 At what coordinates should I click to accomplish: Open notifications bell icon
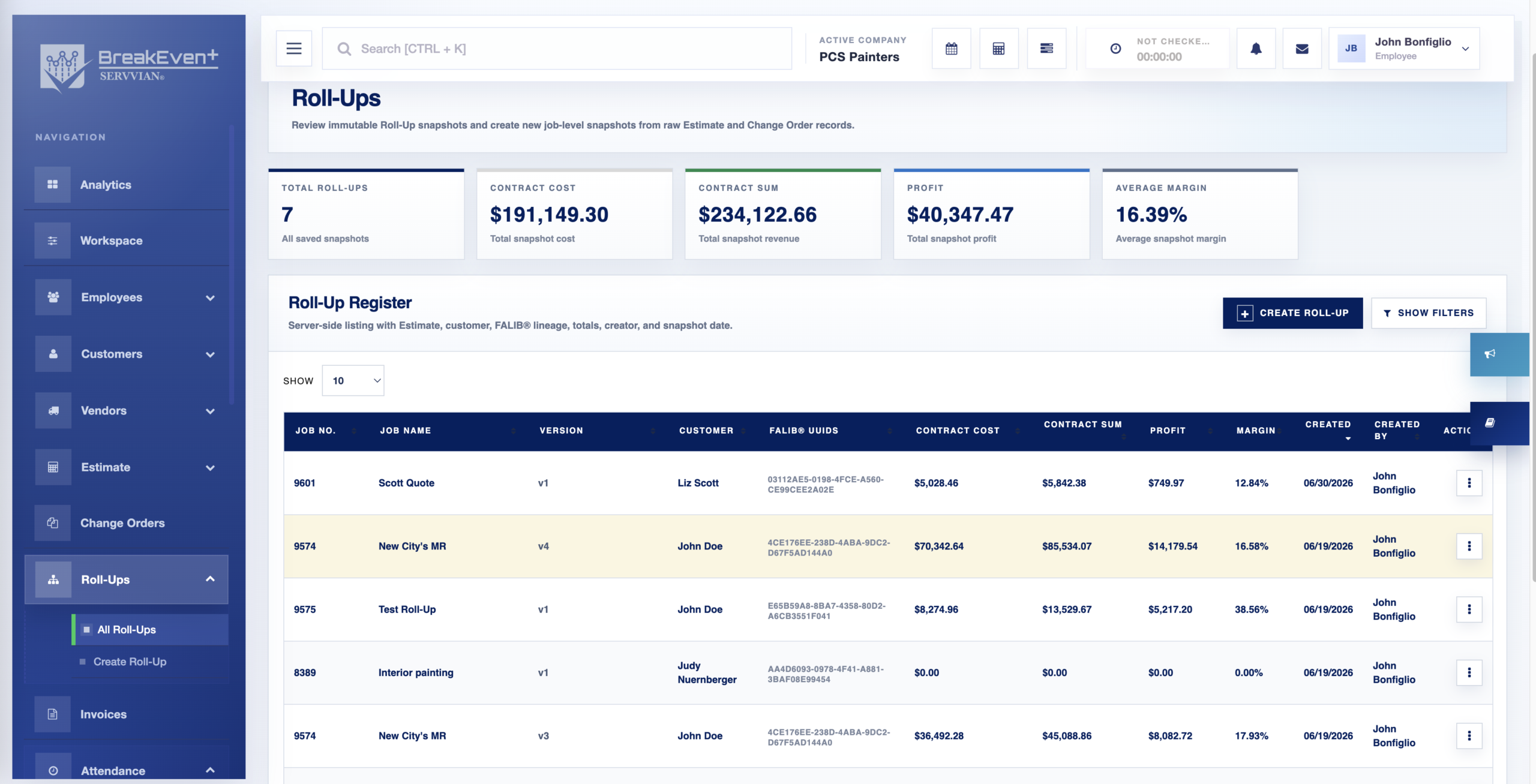tap(1256, 49)
